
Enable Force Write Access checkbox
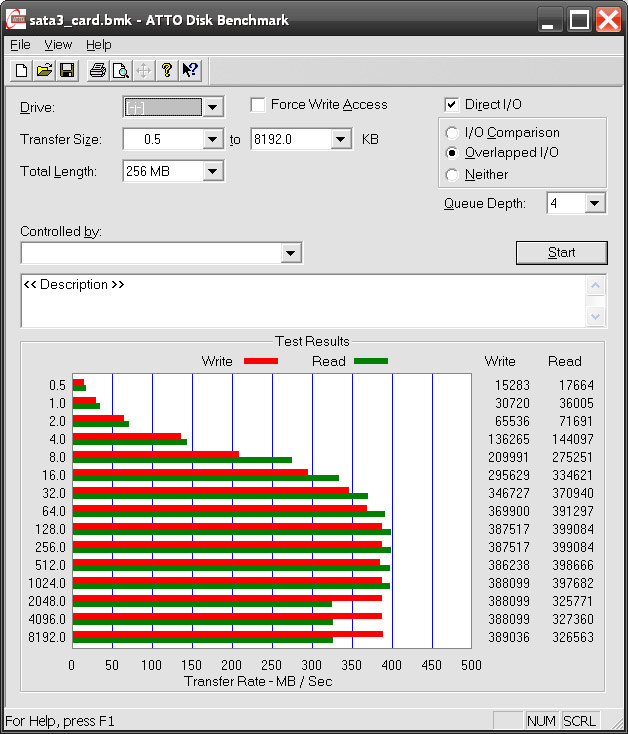coord(258,105)
